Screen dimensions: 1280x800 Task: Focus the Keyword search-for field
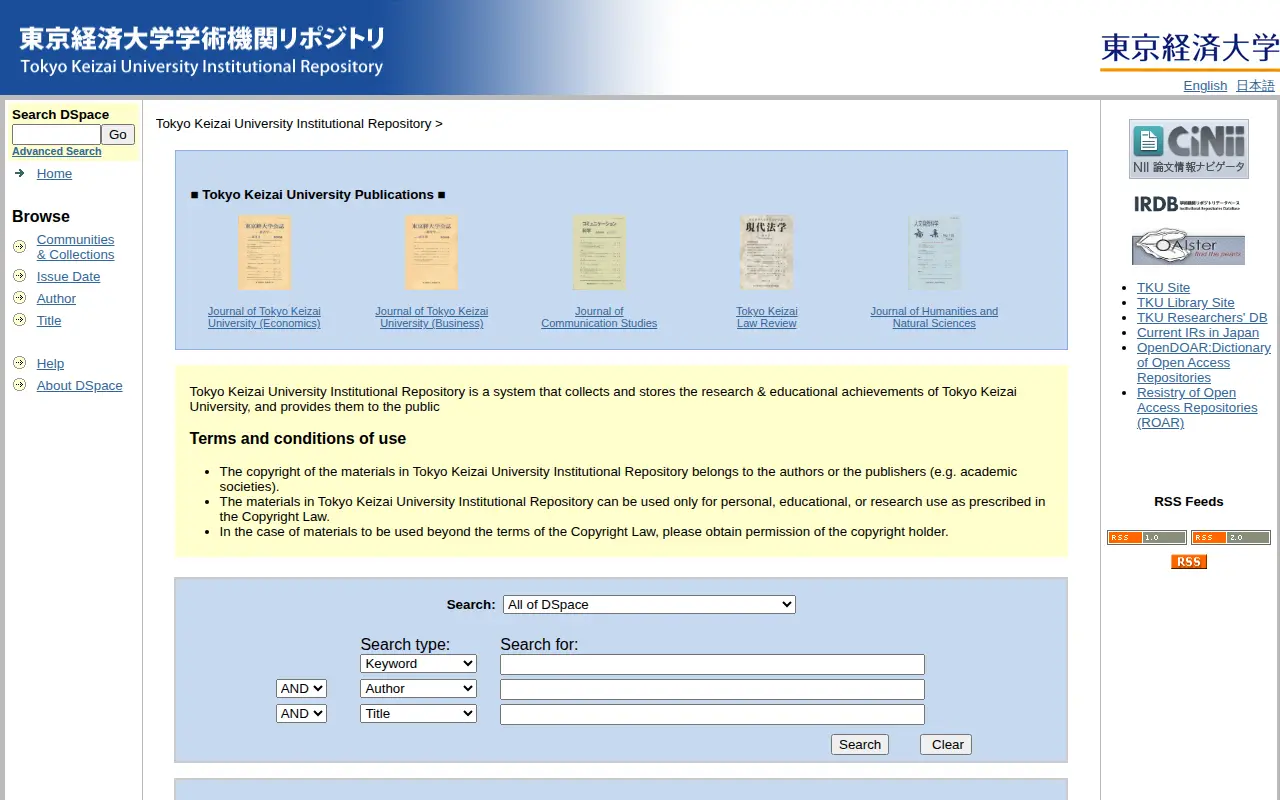(712, 664)
